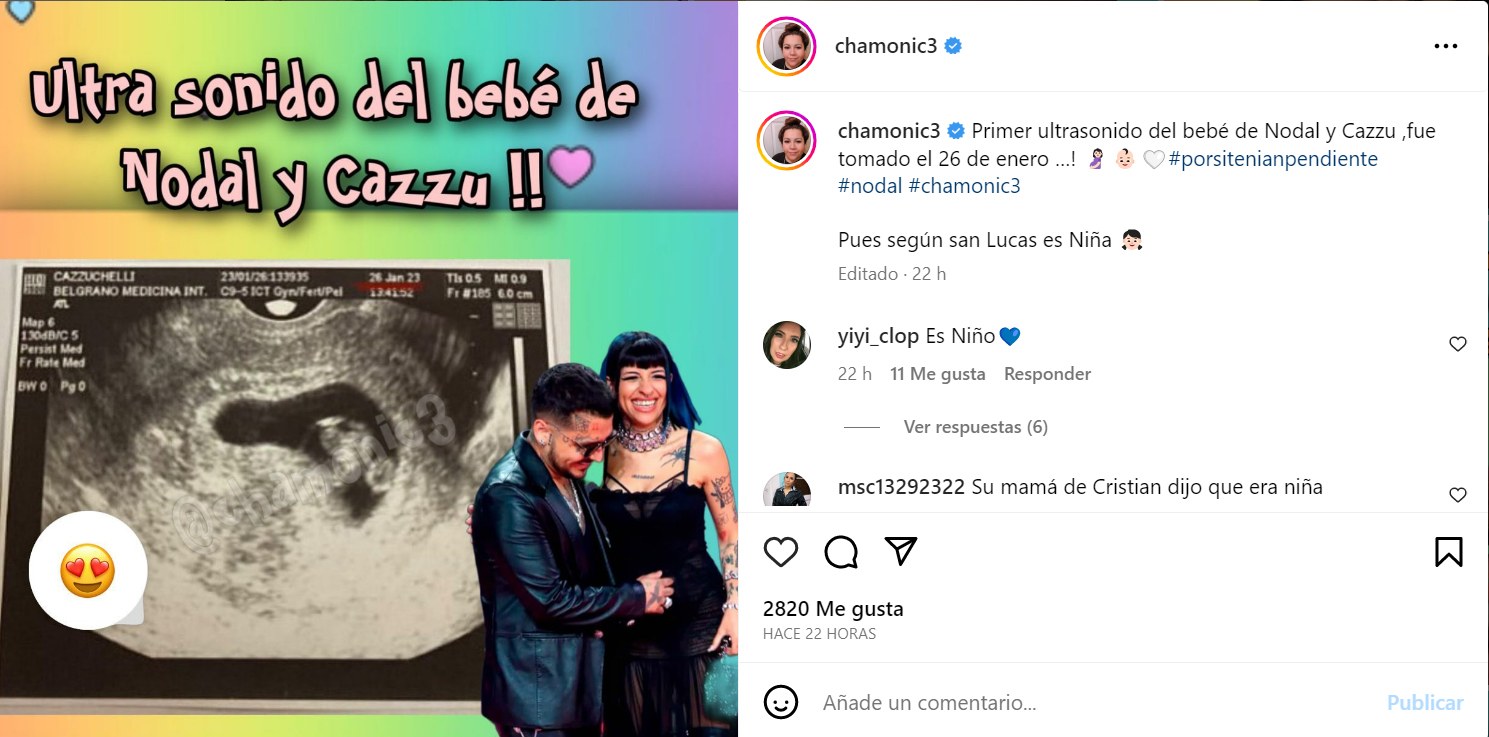Open the #chamonic3 hashtag link
The image size is (1489, 737).
pyautogui.click(x=964, y=186)
